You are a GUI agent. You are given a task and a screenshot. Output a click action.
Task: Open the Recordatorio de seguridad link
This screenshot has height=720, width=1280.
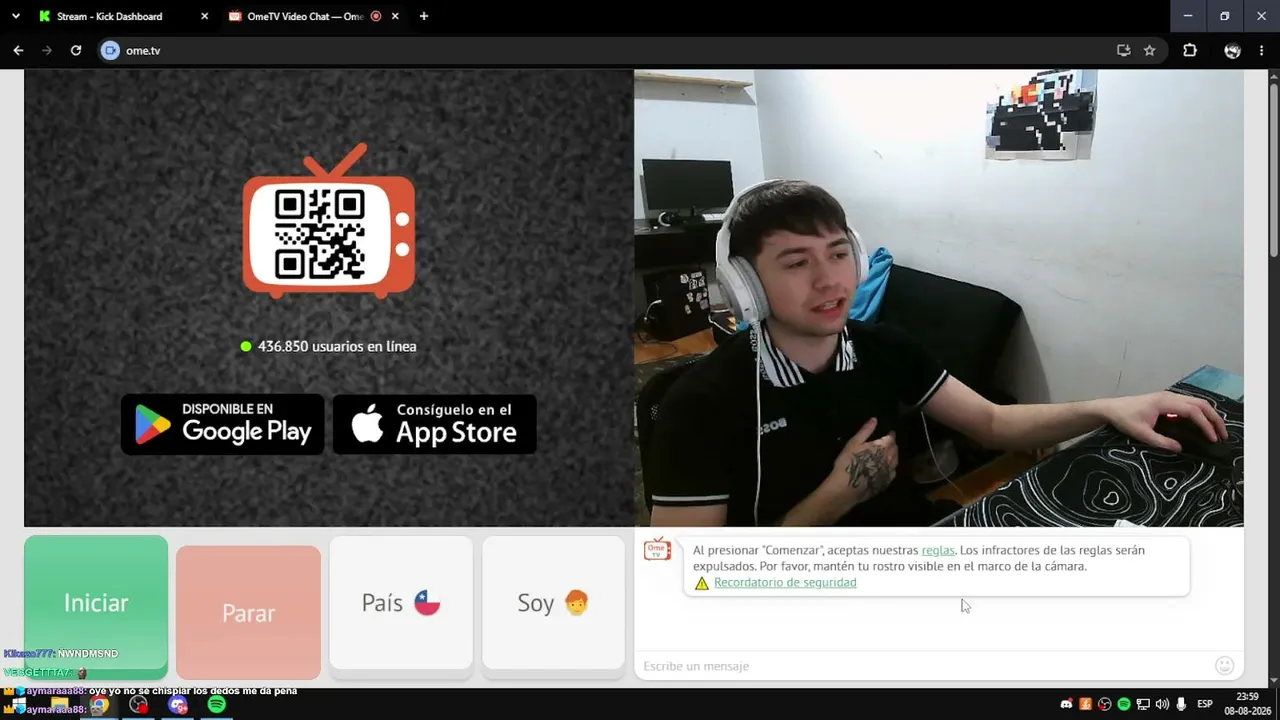785,582
